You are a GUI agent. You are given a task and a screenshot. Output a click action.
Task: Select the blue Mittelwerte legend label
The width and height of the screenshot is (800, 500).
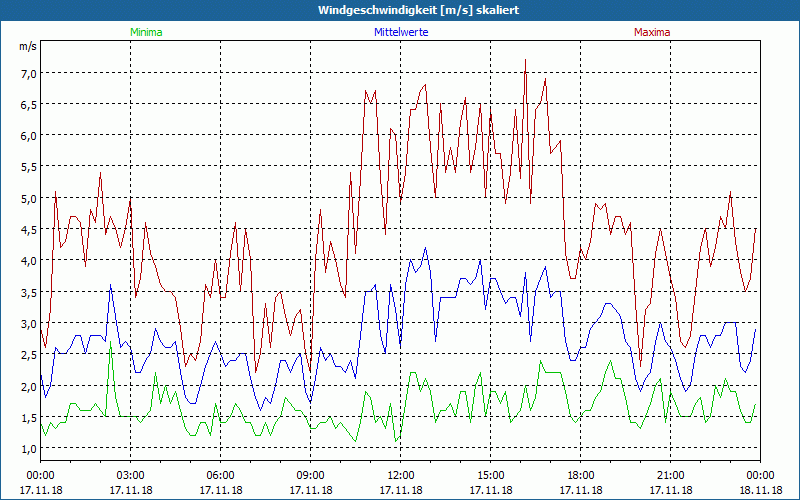coord(401,32)
